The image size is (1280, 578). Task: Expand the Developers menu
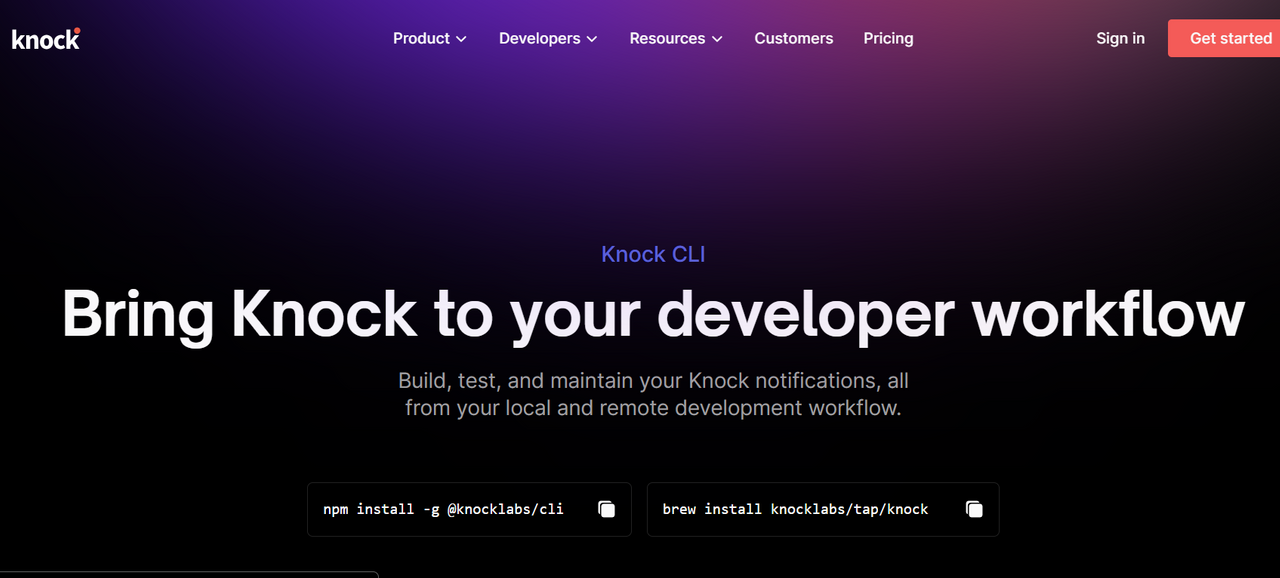coord(548,38)
